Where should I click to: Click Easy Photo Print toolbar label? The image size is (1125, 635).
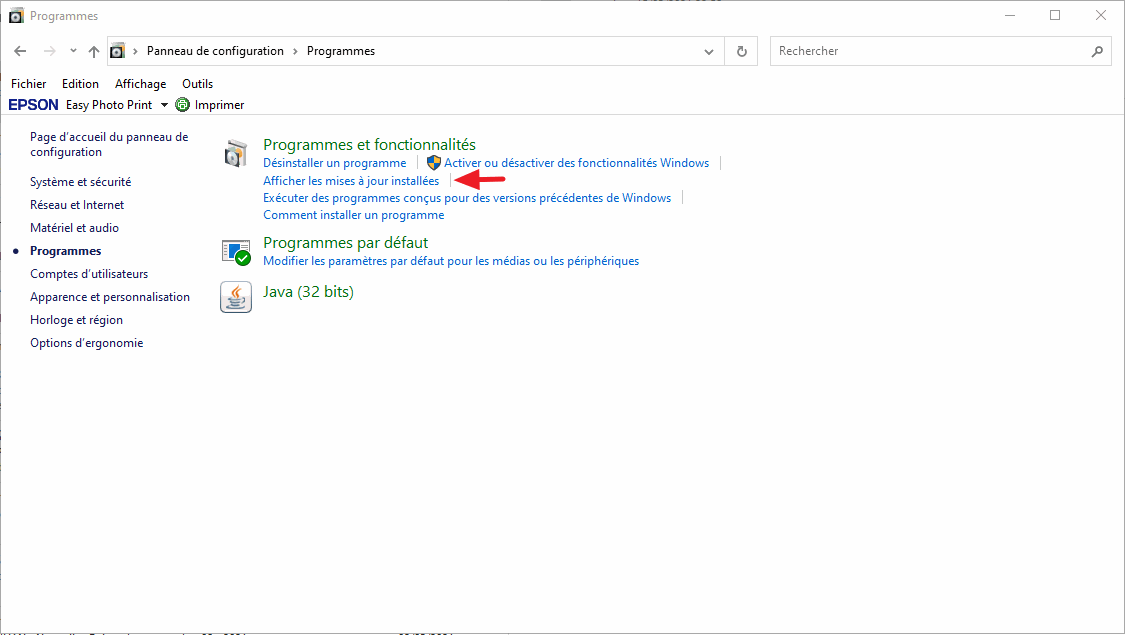point(109,105)
